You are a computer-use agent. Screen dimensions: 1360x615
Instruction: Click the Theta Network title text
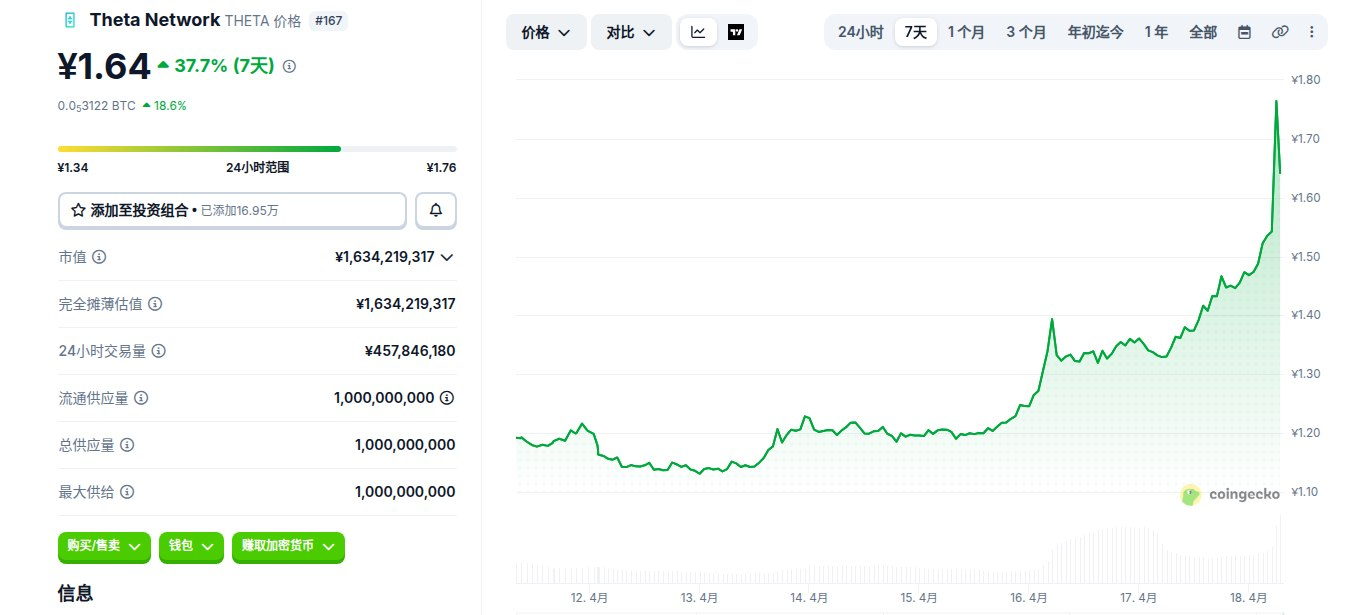(155, 20)
